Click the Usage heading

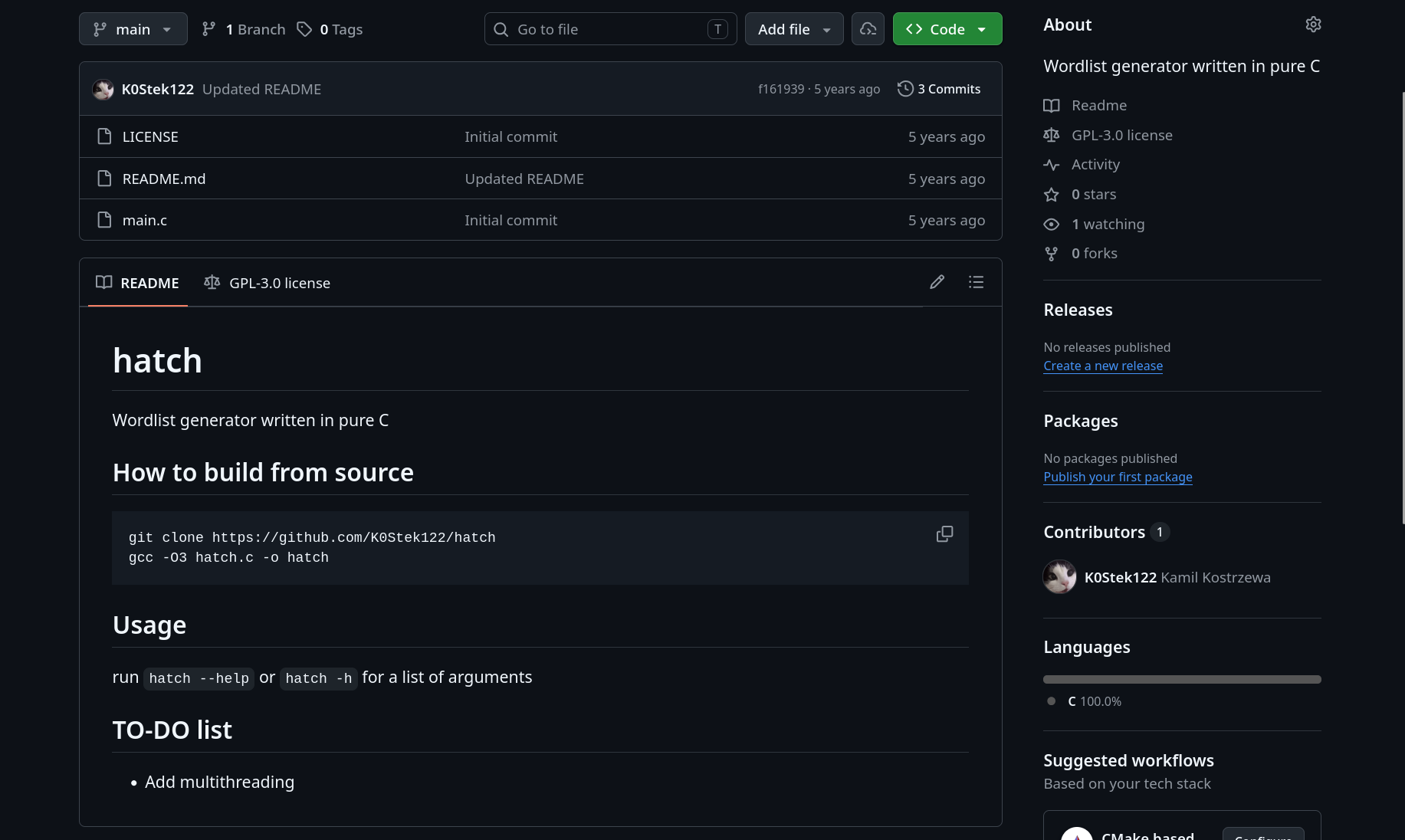click(149, 625)
